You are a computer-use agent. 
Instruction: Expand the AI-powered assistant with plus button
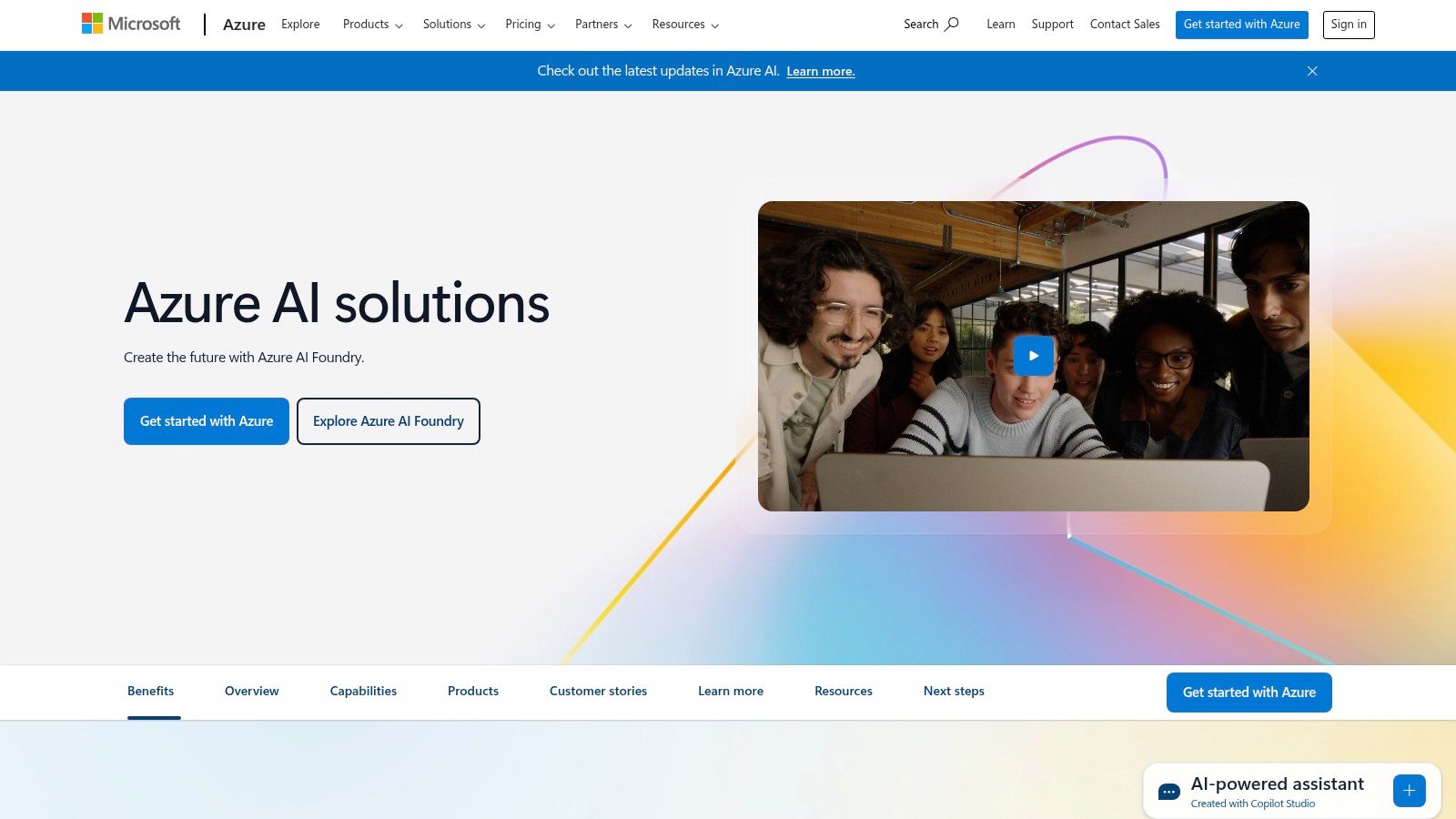[1409, 791]
